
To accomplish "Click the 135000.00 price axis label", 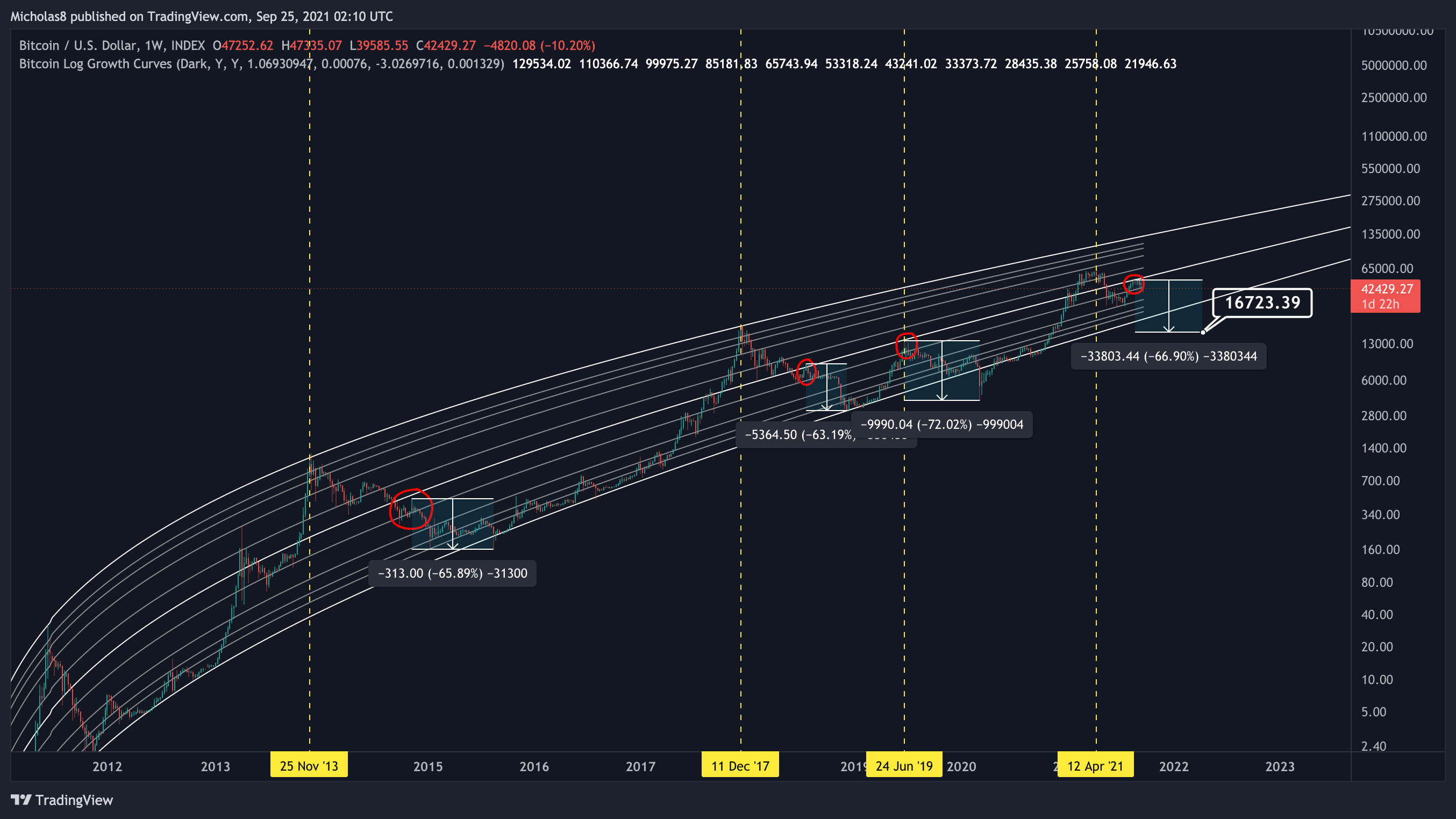I will 1390,234.
